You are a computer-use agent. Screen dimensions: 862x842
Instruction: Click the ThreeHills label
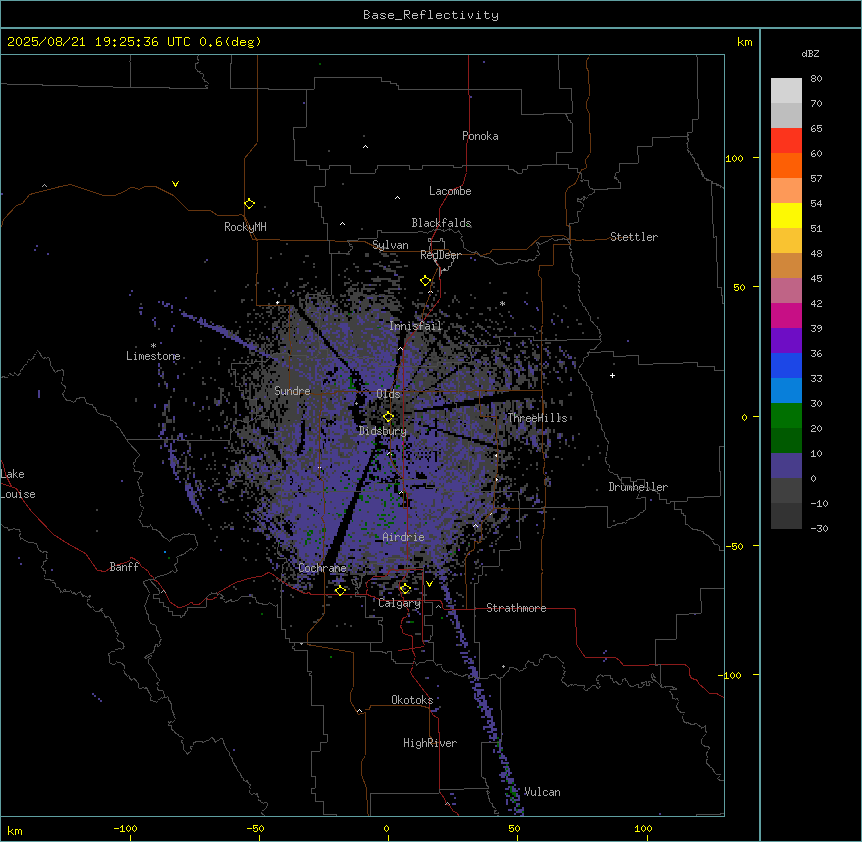(537, 418)
